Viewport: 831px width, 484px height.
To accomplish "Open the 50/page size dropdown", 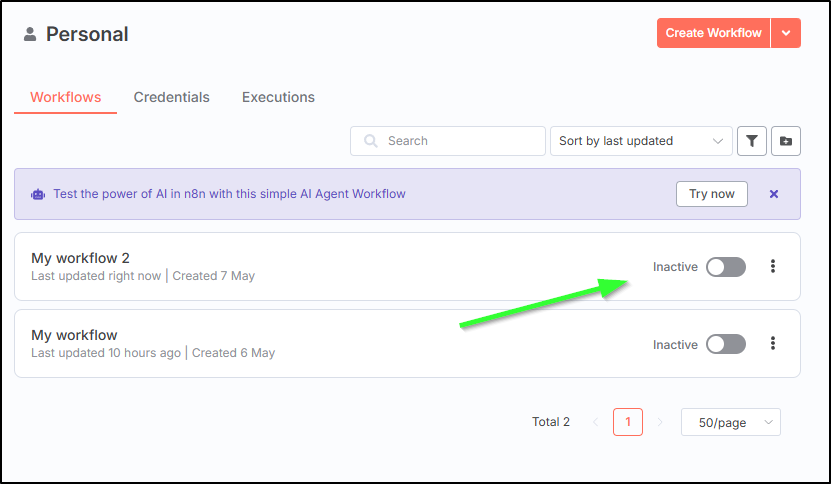I will tap(731, 422).
